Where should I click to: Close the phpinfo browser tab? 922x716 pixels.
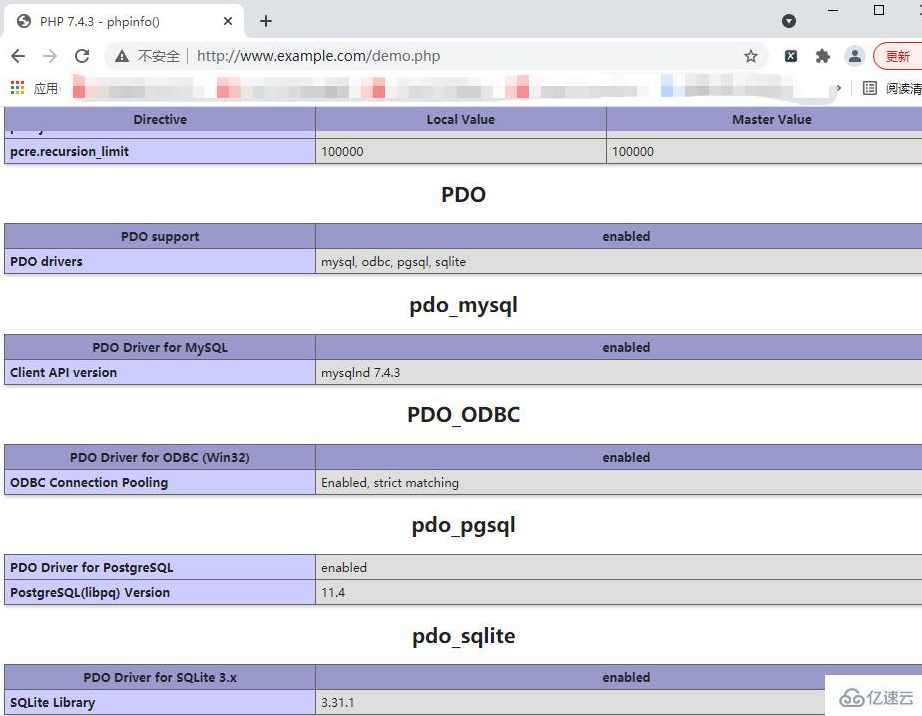[x=227, y=20]
